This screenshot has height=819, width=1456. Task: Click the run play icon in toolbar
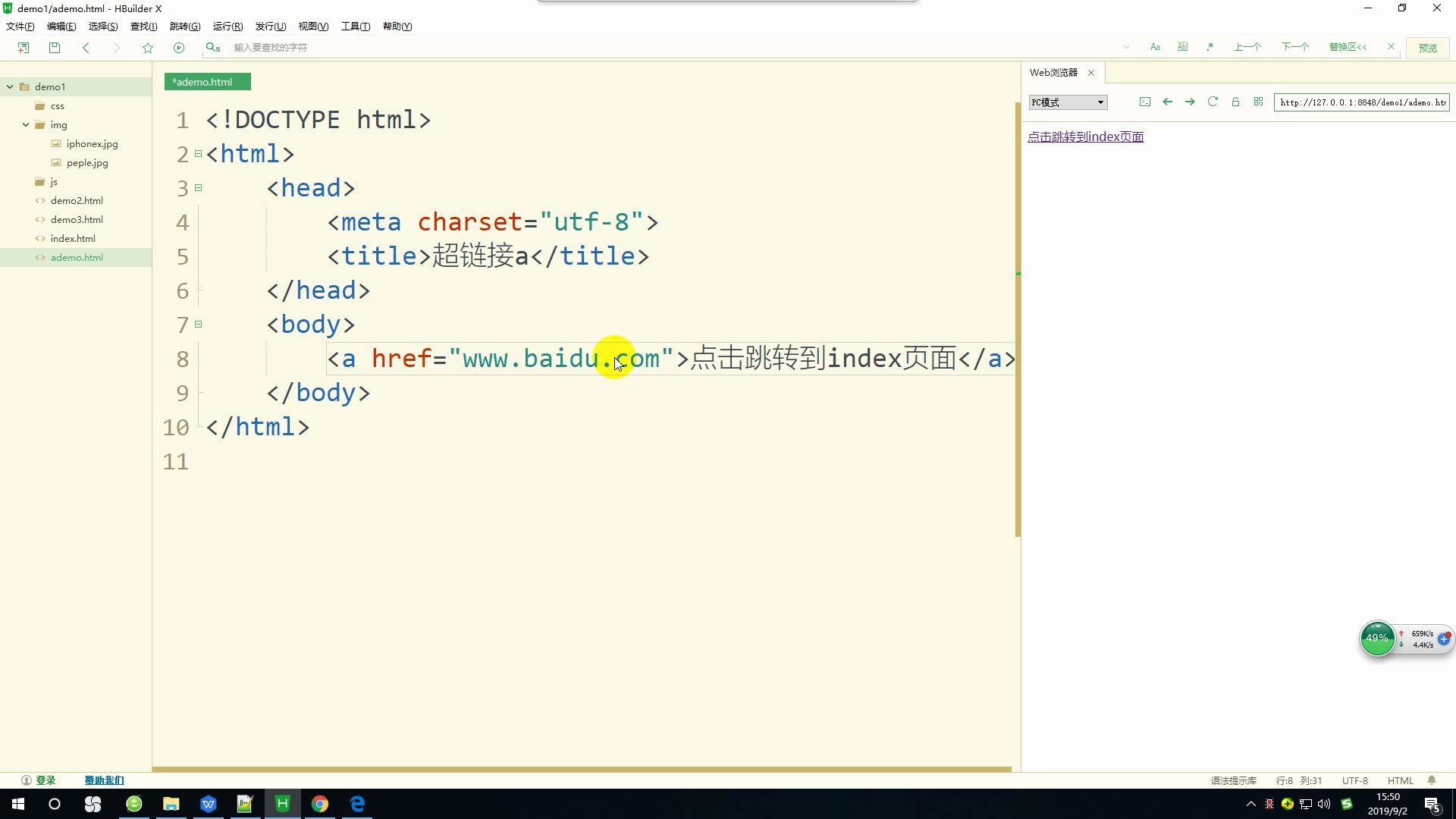(x=179, y=47)
